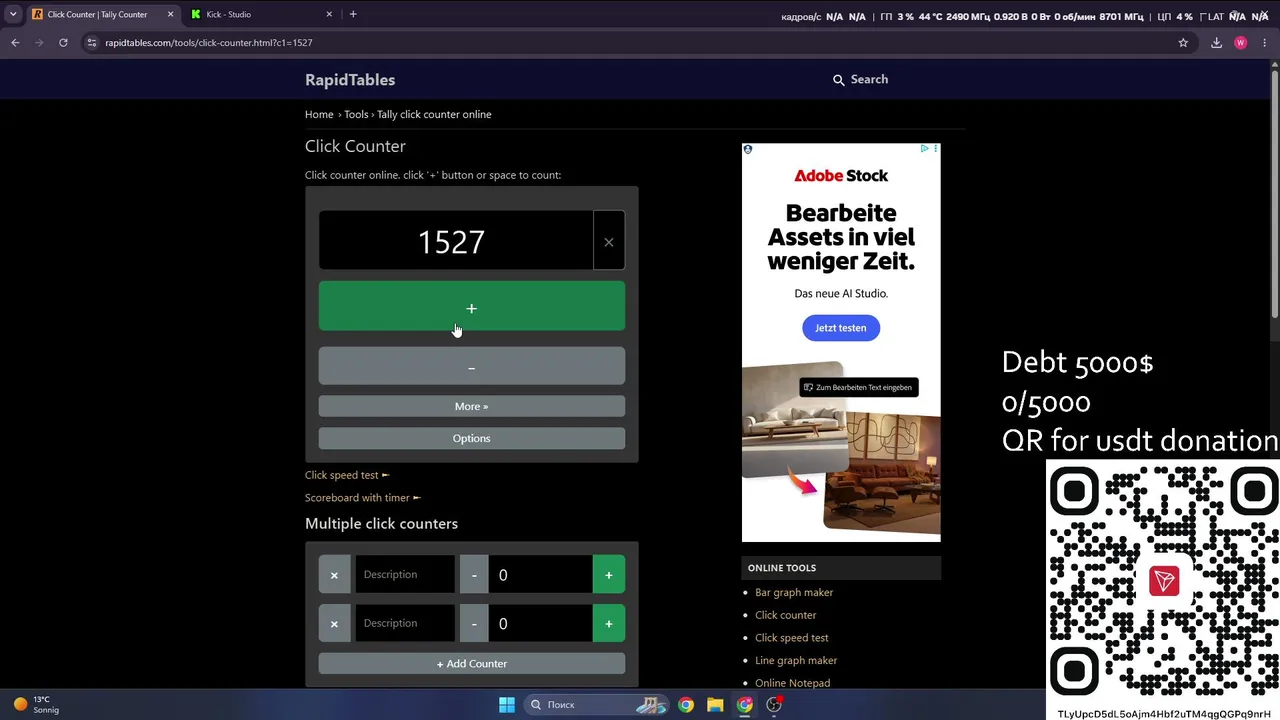Click the site info icon in address bar

click(x=92, y=43)
